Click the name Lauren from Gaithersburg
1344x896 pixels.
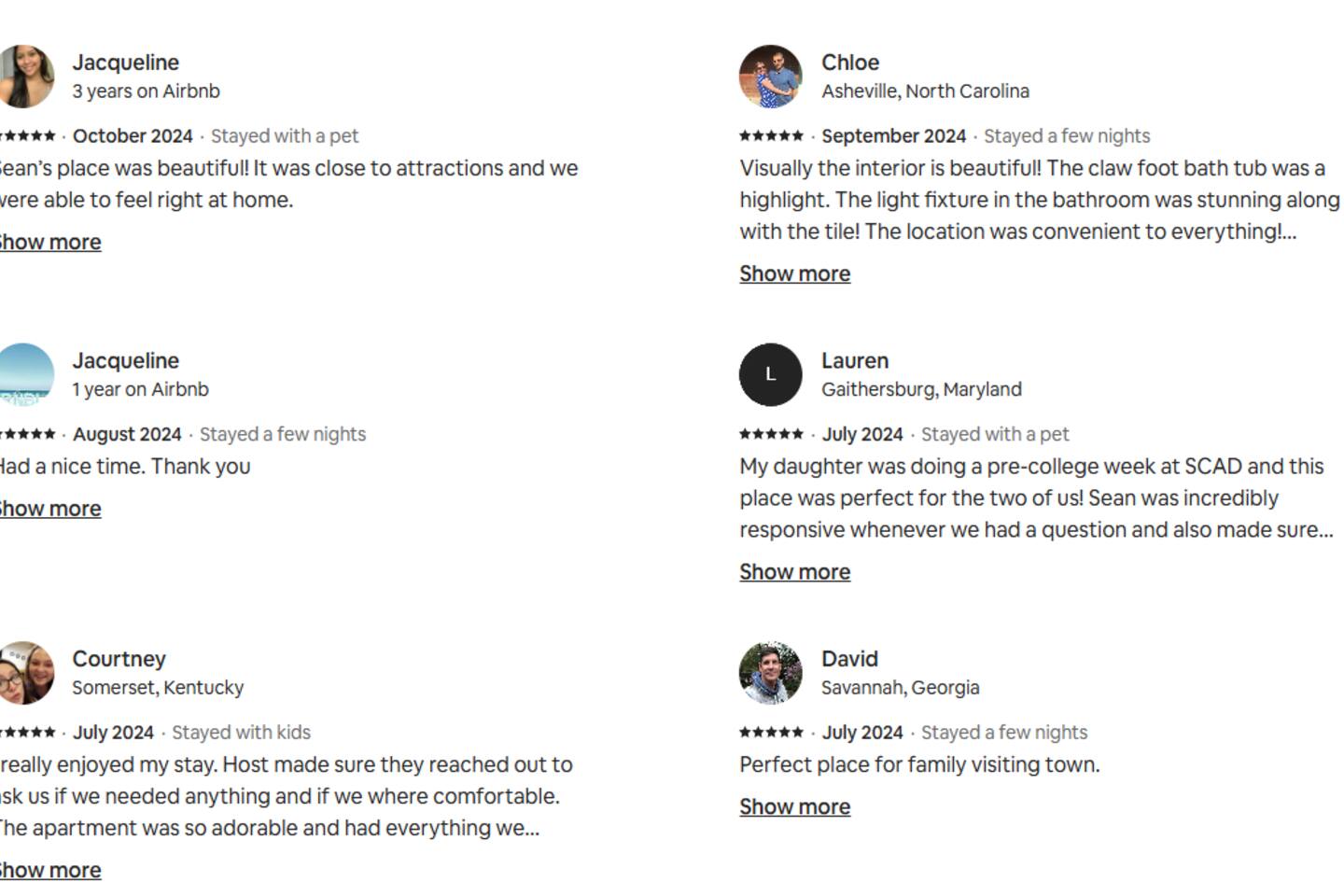pos(854,360)
